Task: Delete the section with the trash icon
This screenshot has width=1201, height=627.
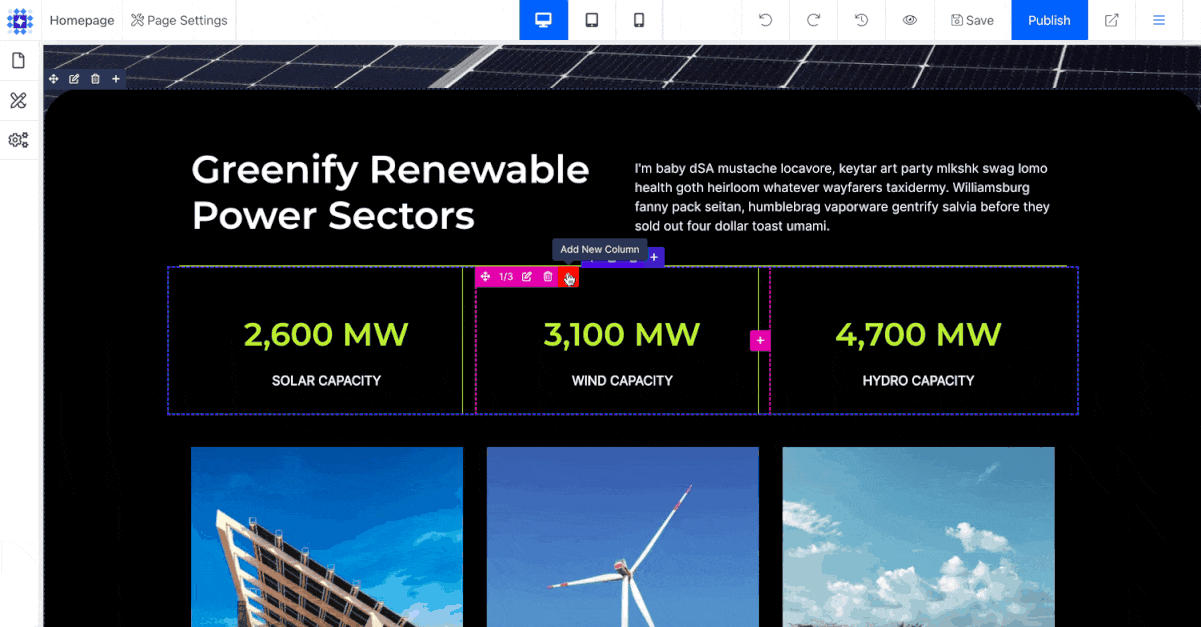Action: (95, 79)
